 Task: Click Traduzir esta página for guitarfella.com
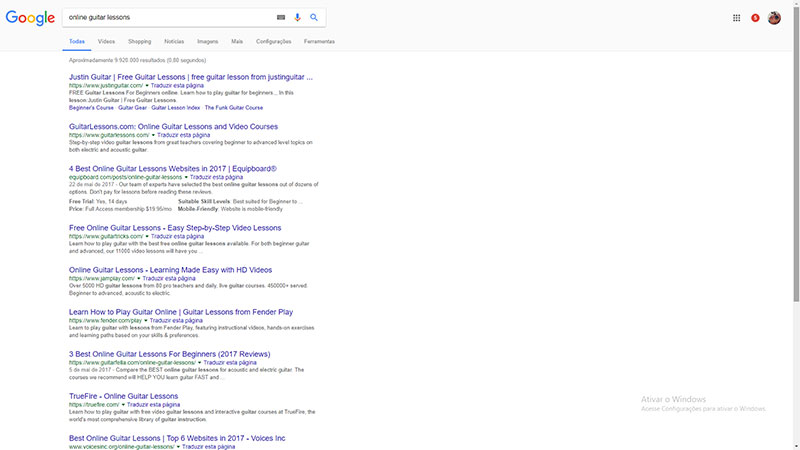[x=230, y=363]
